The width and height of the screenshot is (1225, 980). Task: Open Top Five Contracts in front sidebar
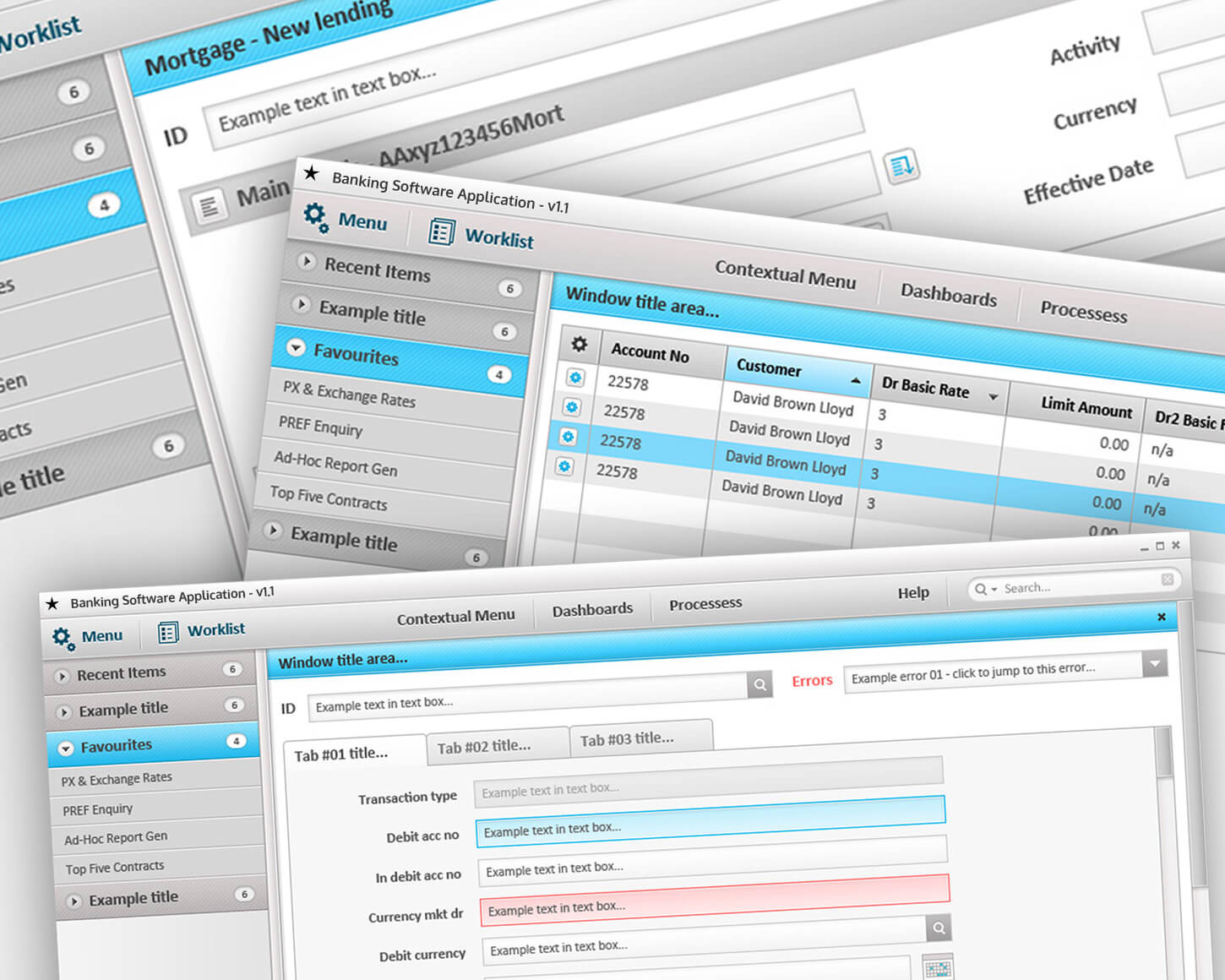115,868
